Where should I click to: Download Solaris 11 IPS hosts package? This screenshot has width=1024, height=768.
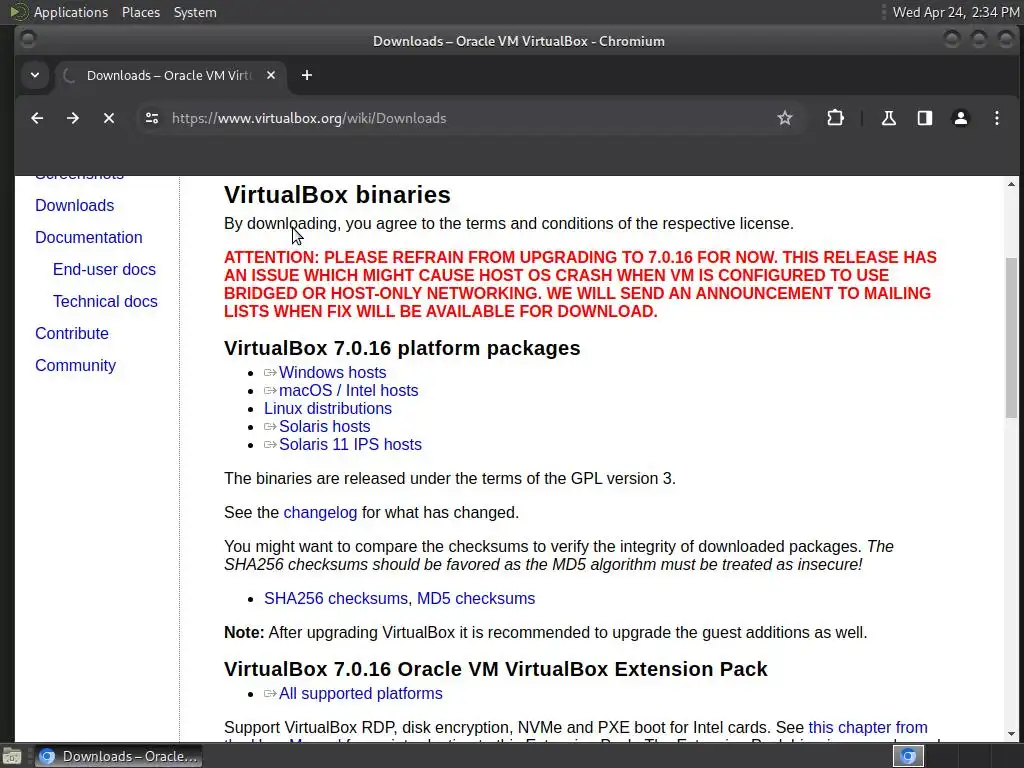[350, 444]
